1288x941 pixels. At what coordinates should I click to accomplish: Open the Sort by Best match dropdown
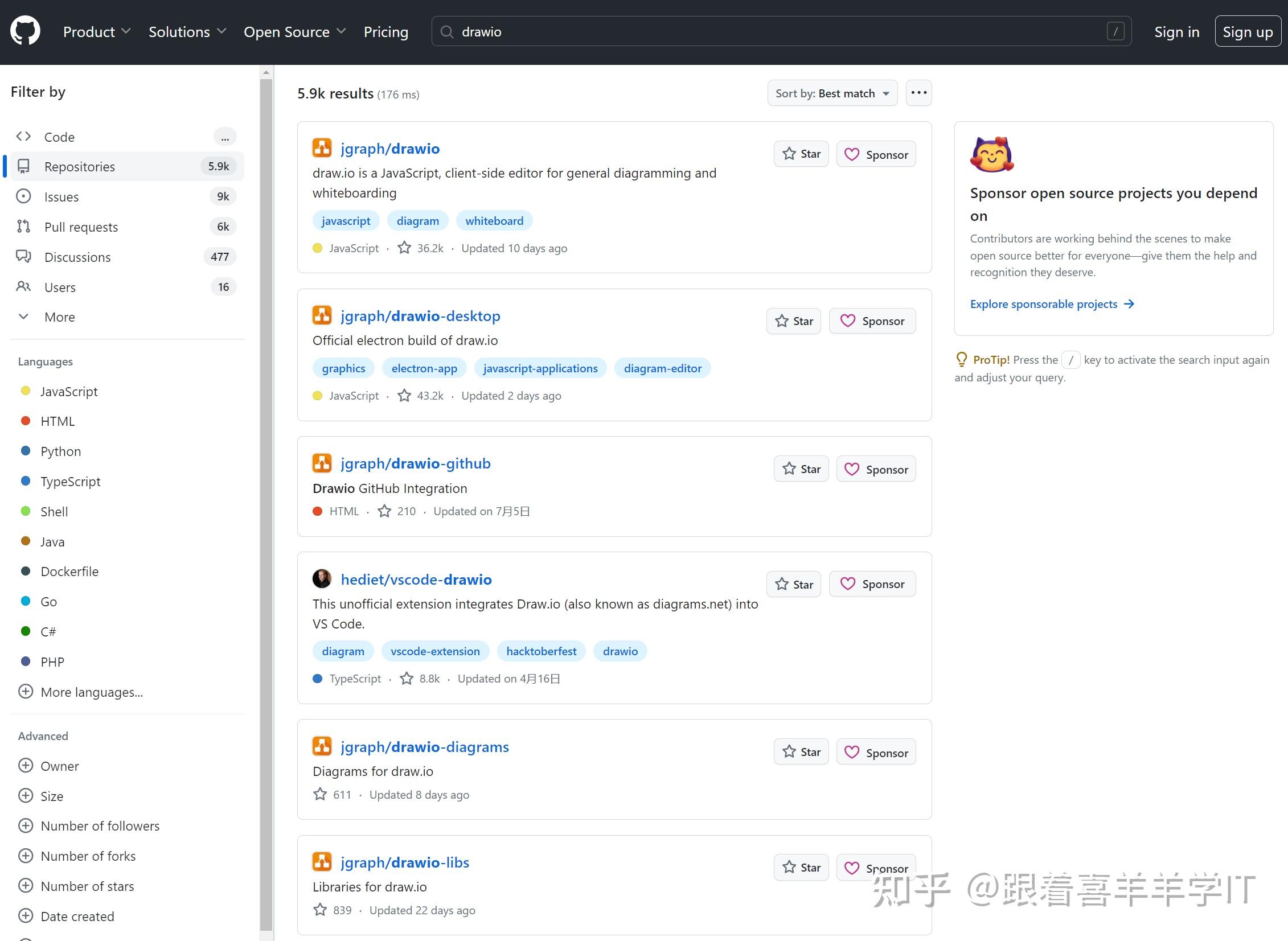[832, 93]
